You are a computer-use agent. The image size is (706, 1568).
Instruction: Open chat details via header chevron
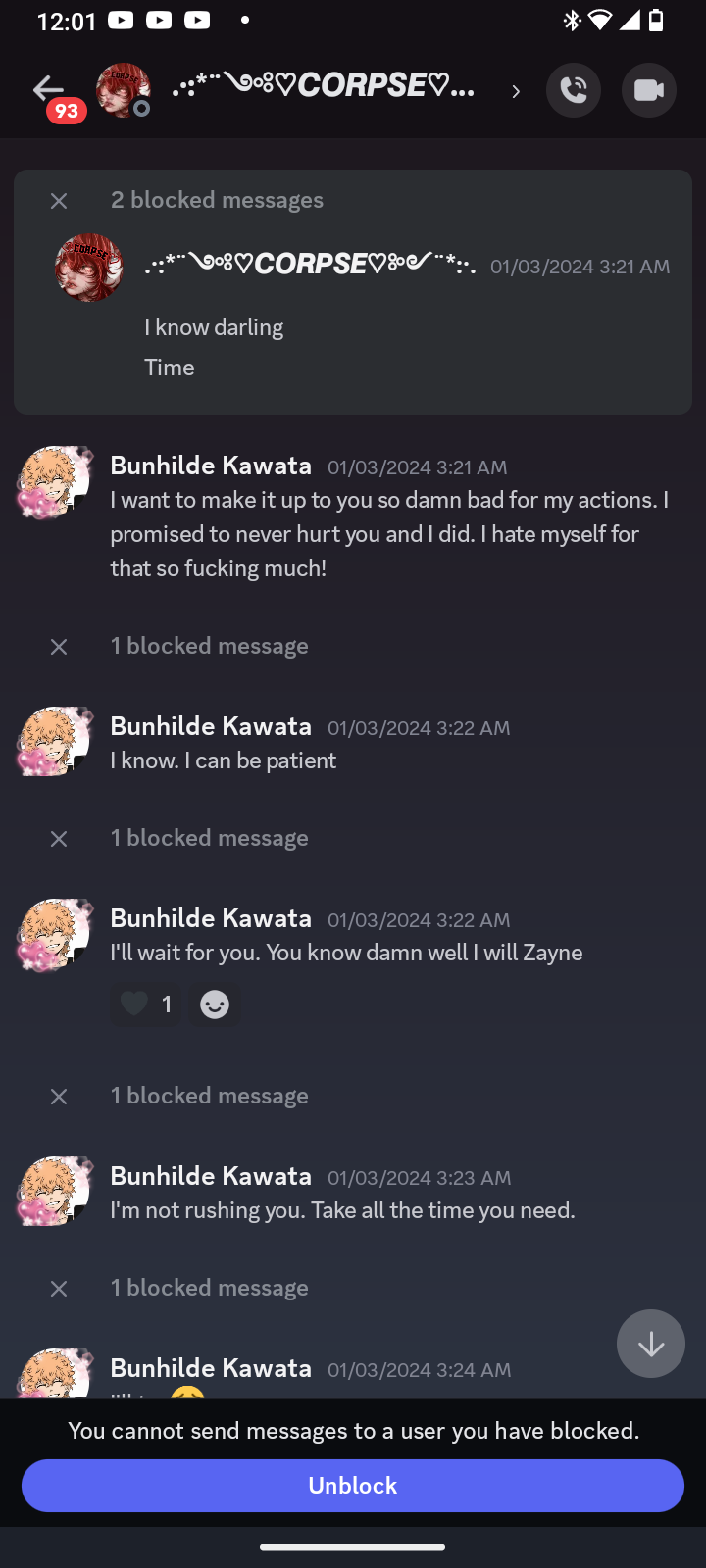point(516,91)
